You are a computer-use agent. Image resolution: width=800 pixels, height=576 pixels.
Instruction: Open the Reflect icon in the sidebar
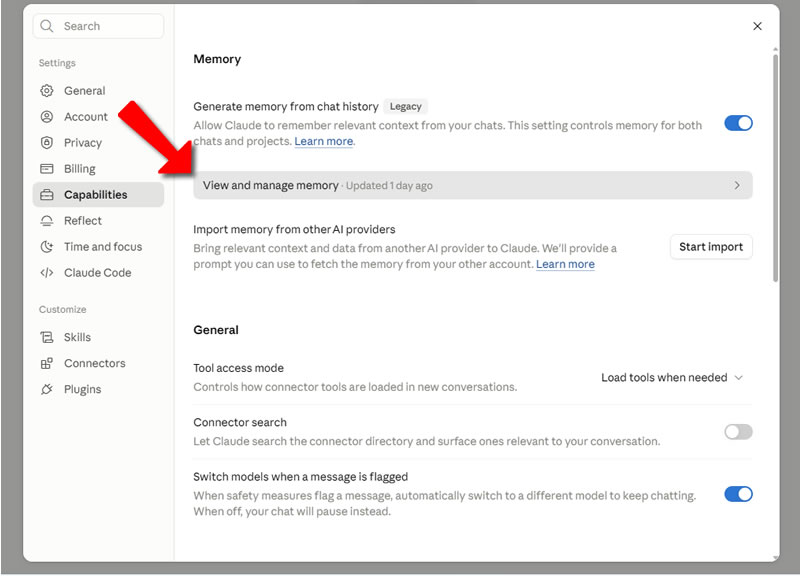click(x=46, y=221)
